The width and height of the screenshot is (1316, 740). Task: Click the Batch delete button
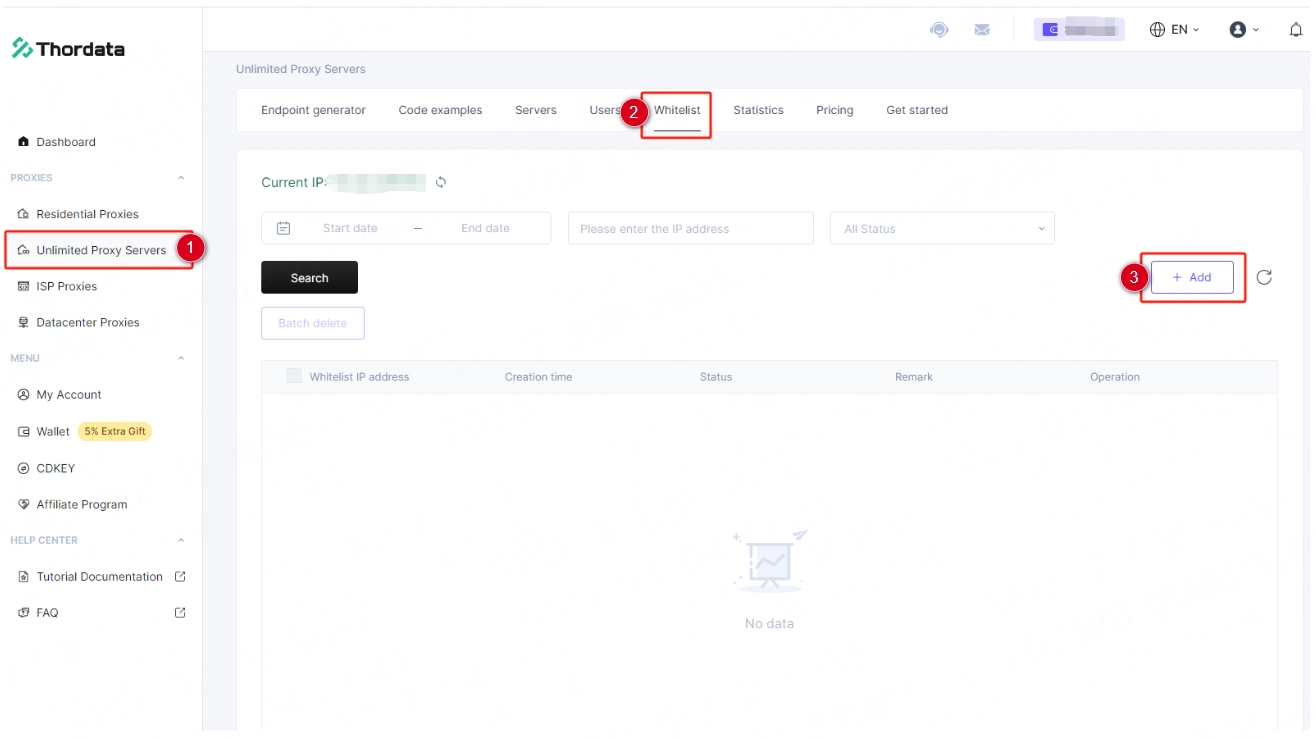click(x=313, y=323)
